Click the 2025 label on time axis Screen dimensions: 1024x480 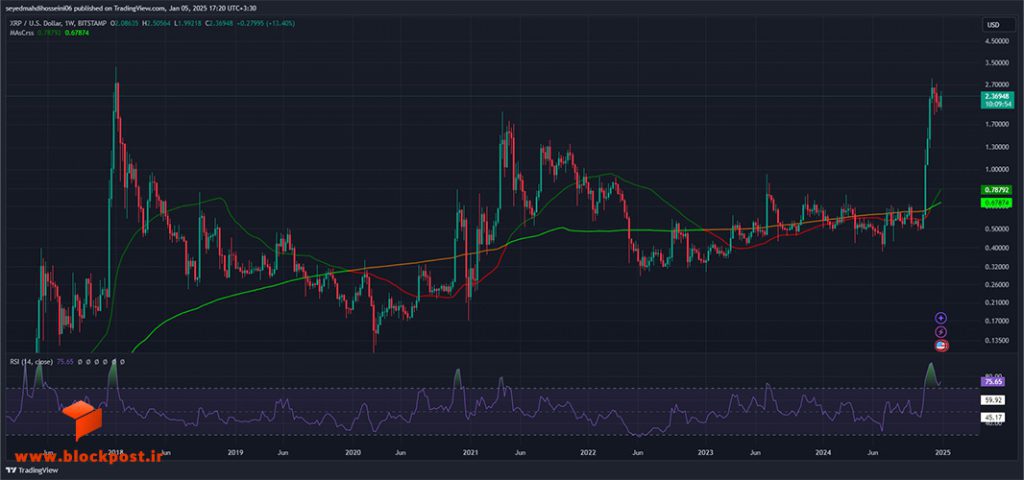pyautogui.click(x=942, y=452)
